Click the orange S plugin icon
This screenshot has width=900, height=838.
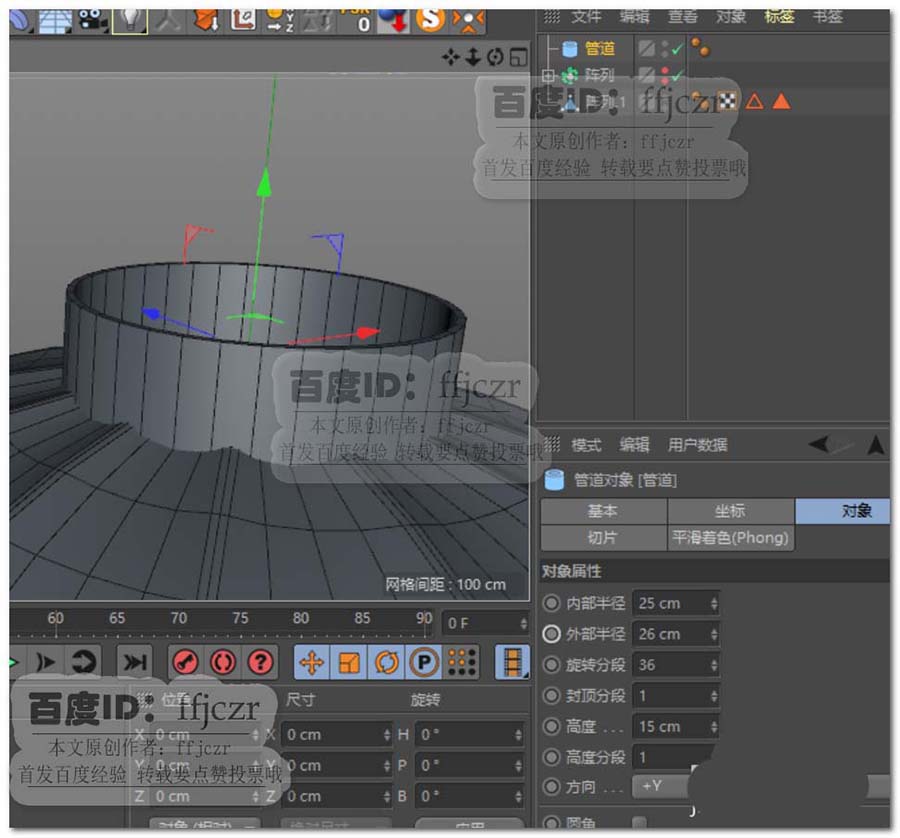point(430,21)
